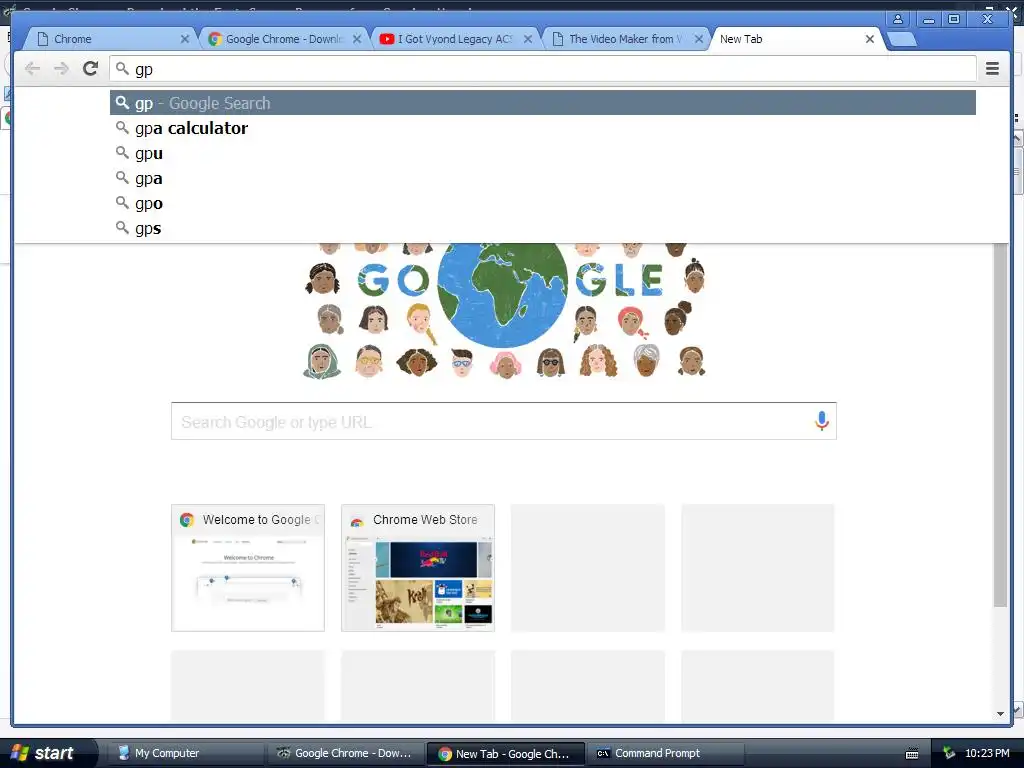Click the Forward navigation arrow
Image resolution: width=1024 pixels, height=768 pixels.
pyautogui.click(x=61, y=69)
